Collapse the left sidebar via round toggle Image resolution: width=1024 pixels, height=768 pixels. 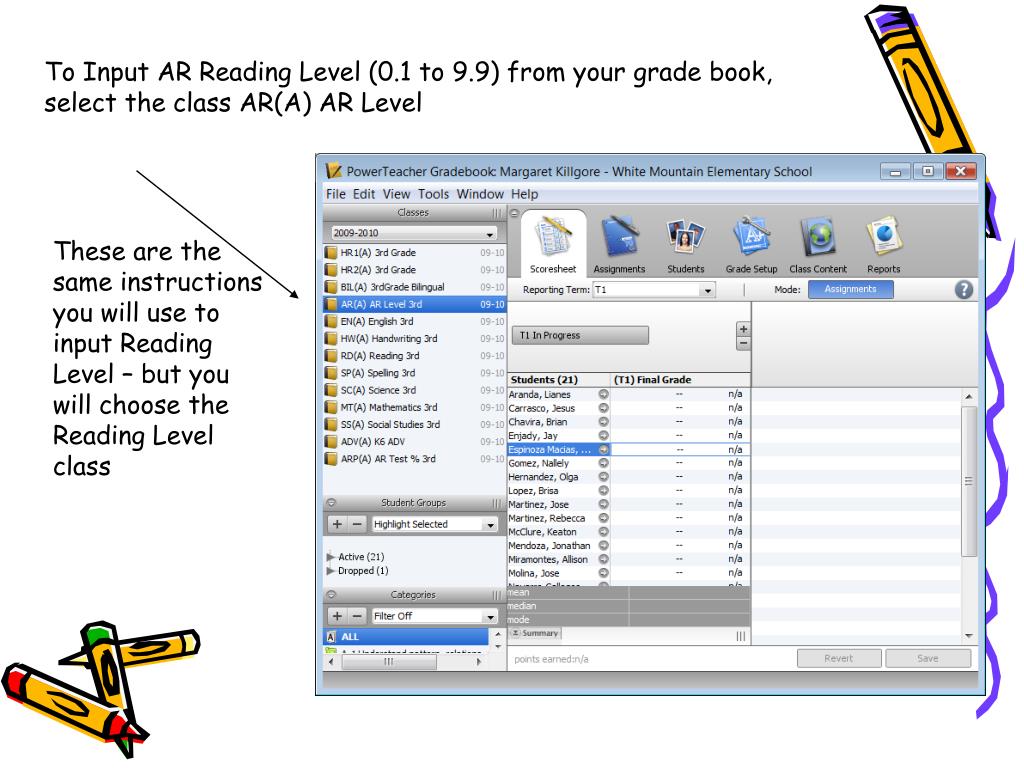pyautogui.click(x=514, y=213)
